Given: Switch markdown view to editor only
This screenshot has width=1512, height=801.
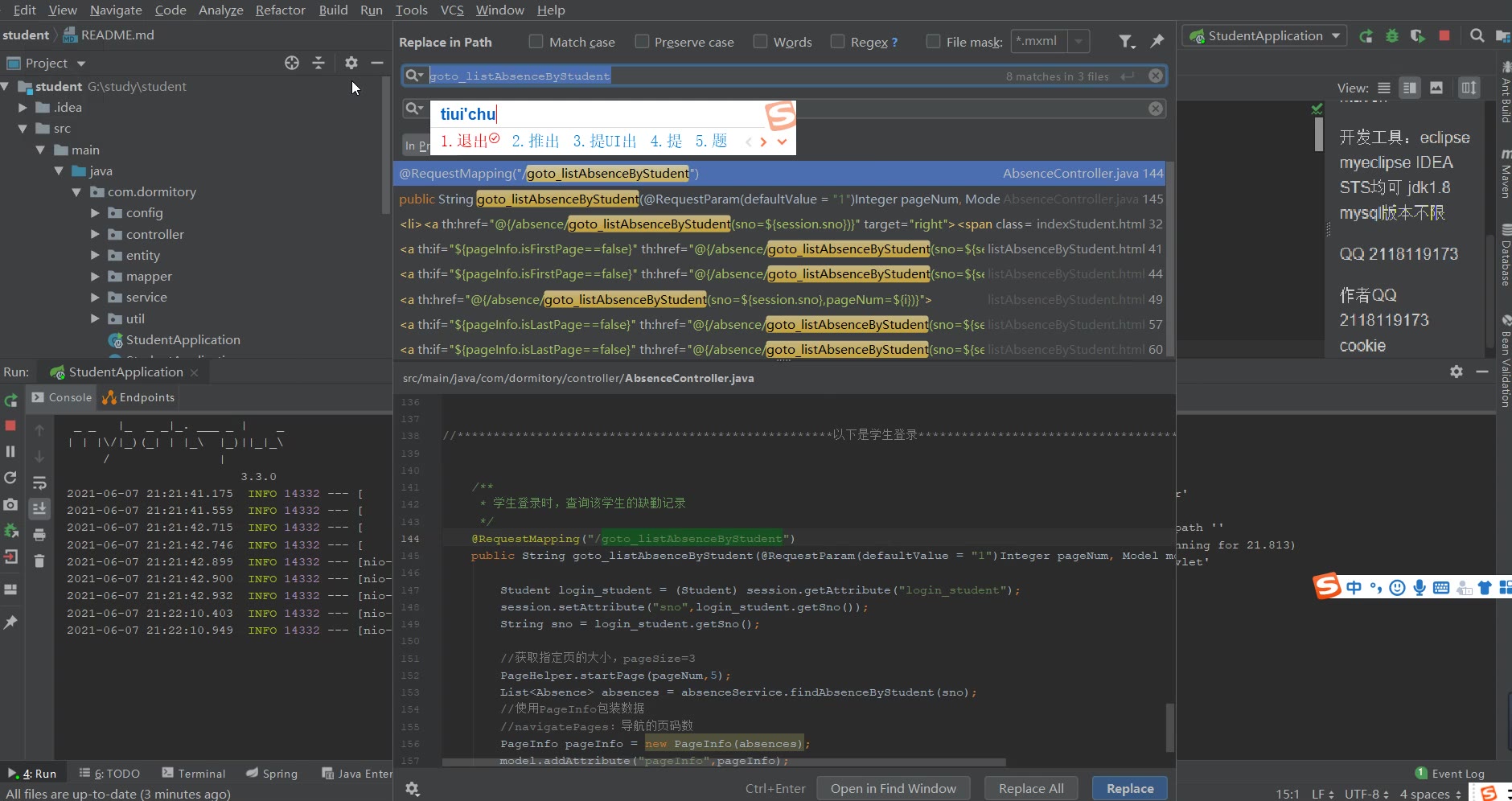Looking at the screenshot, I should pyautogui.click(x=1383, y=88).
